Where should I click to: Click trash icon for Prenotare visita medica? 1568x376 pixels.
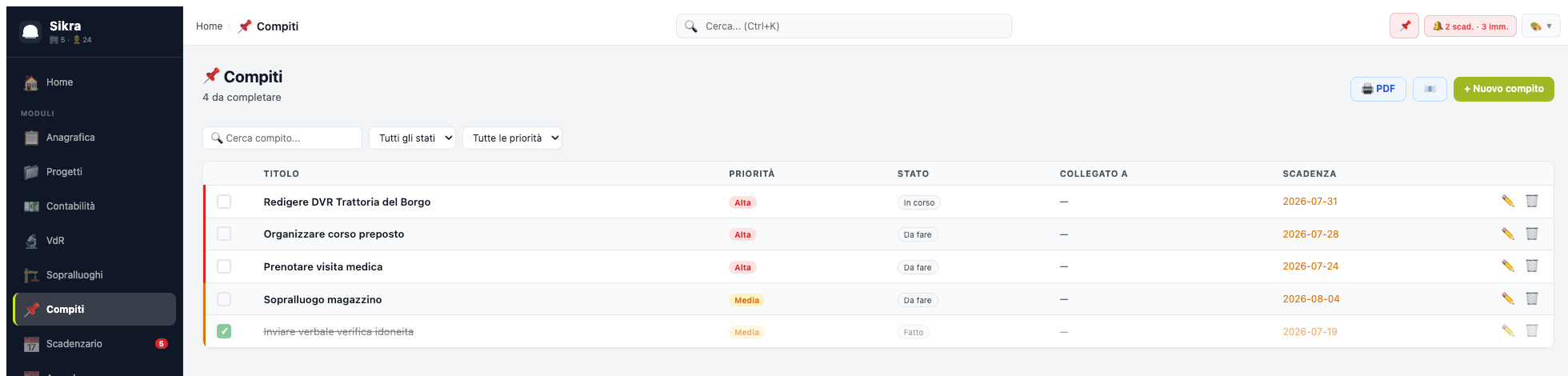tap(1532, 266)
